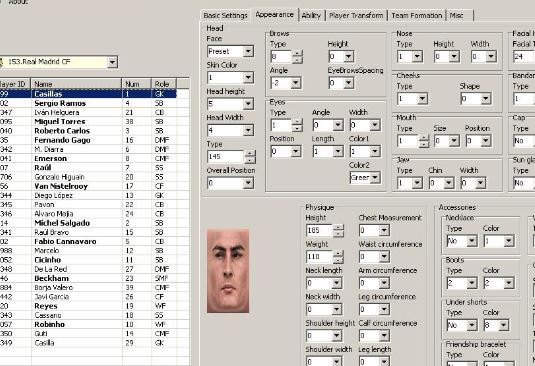Open the Team Formation tab
Screen dimensions: 535x366
point(417,16)
